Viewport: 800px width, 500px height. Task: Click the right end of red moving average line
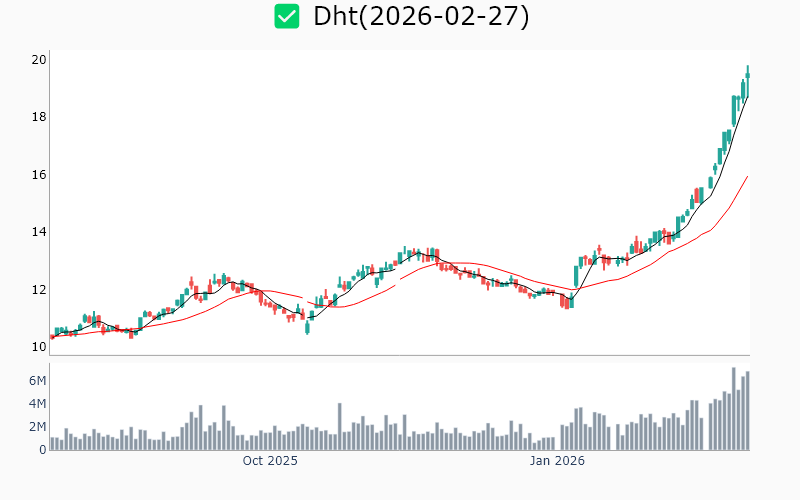coord(747,177)
